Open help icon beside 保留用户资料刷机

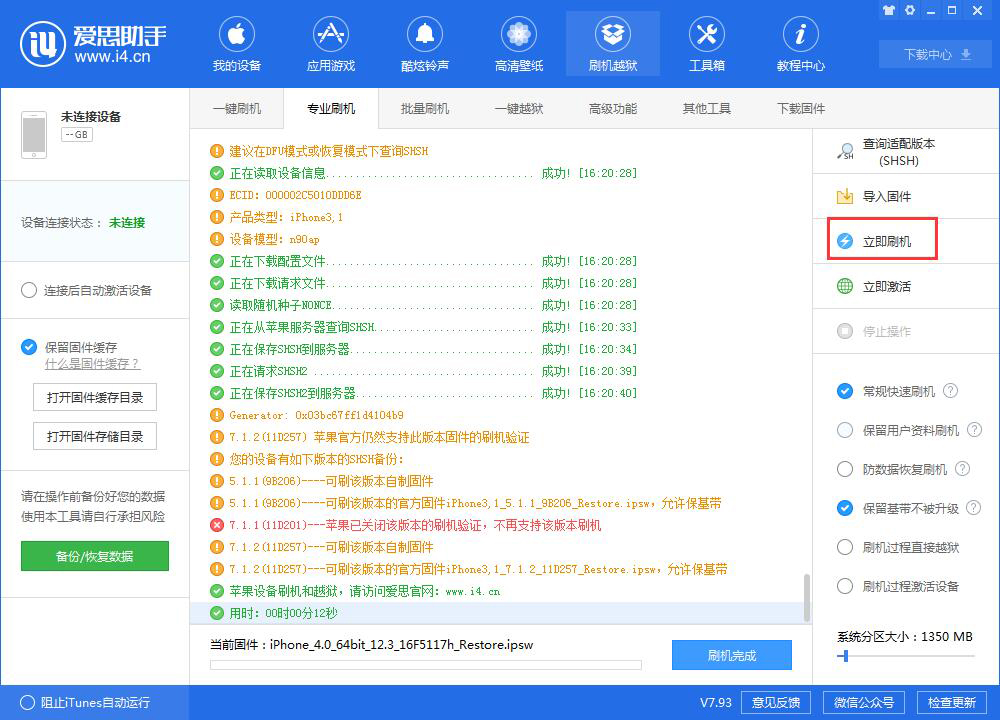point(974,430)
